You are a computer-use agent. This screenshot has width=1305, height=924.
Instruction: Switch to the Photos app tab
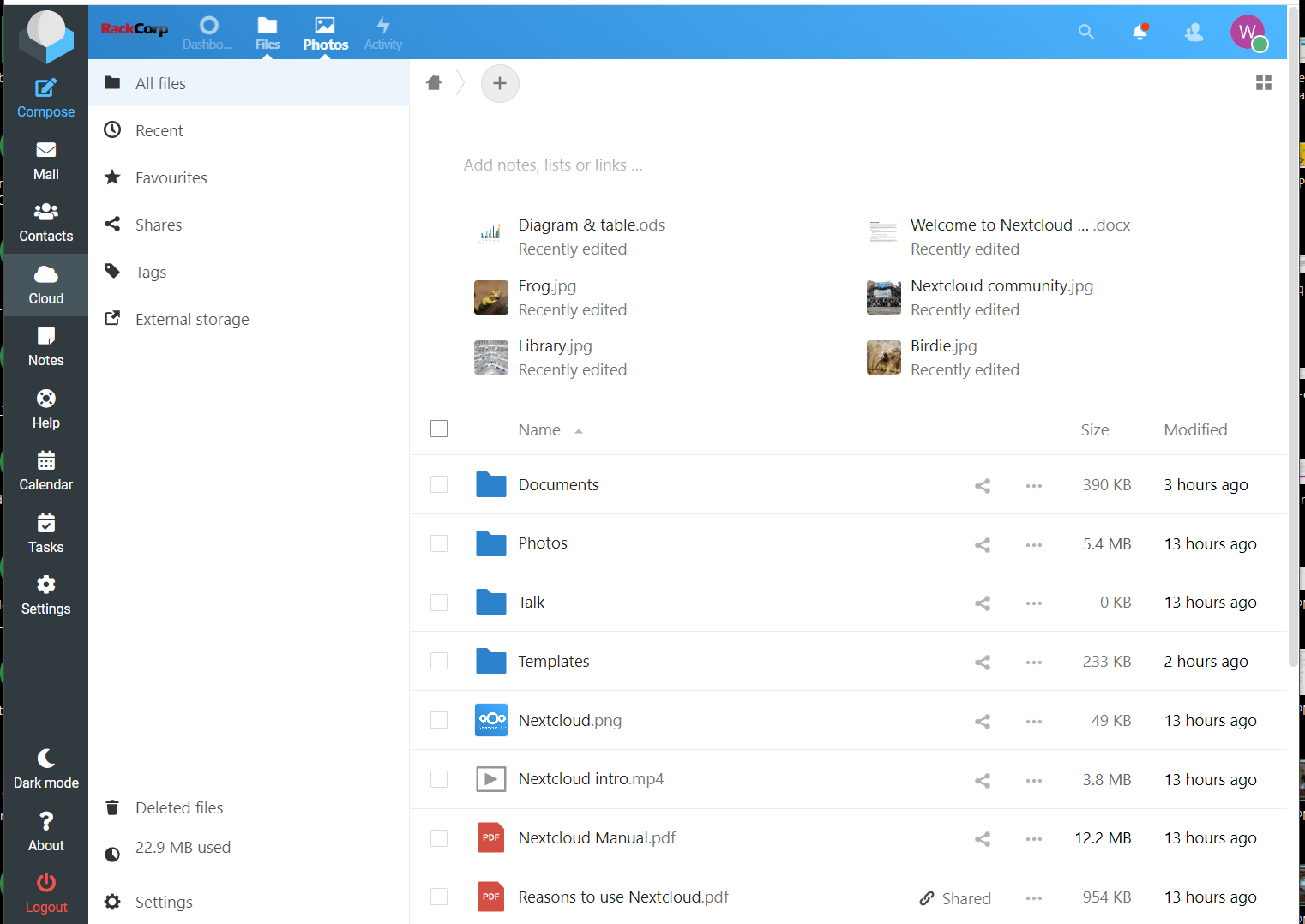[325, 33]
